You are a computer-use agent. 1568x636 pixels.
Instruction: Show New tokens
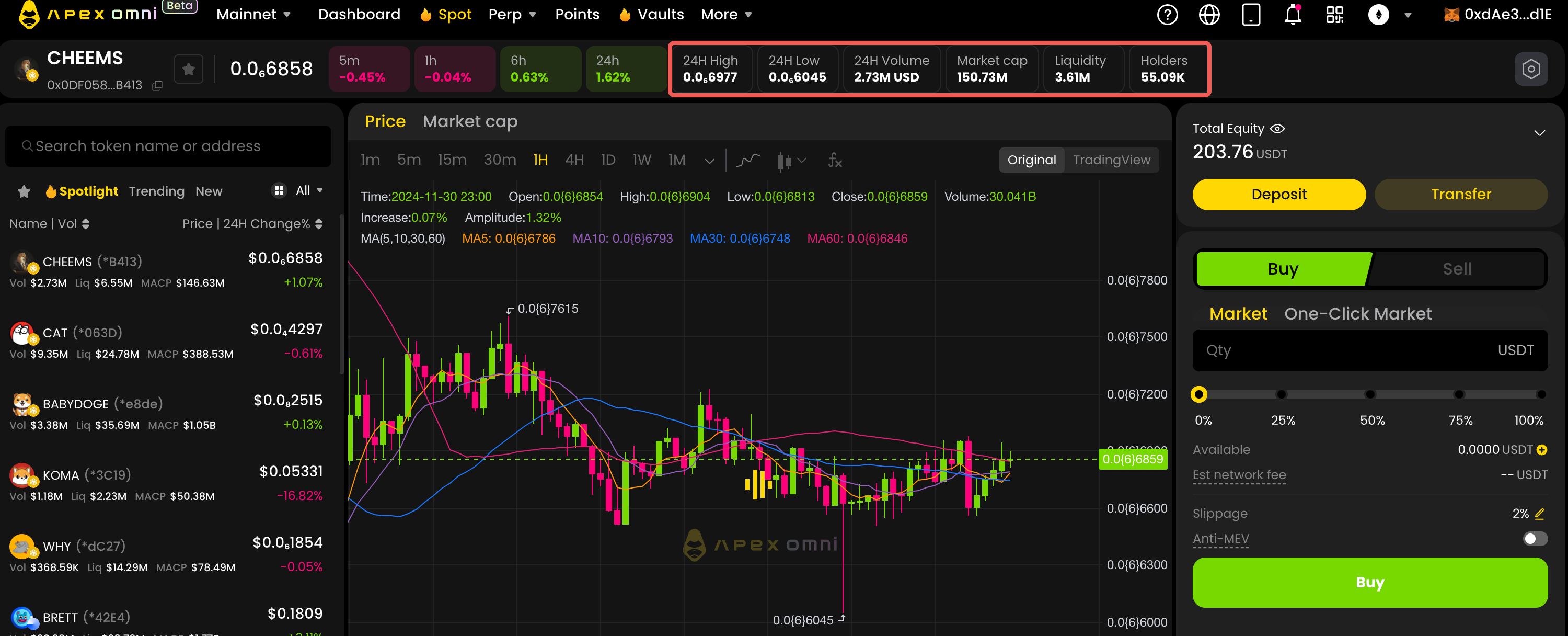(x=209, y=191)
